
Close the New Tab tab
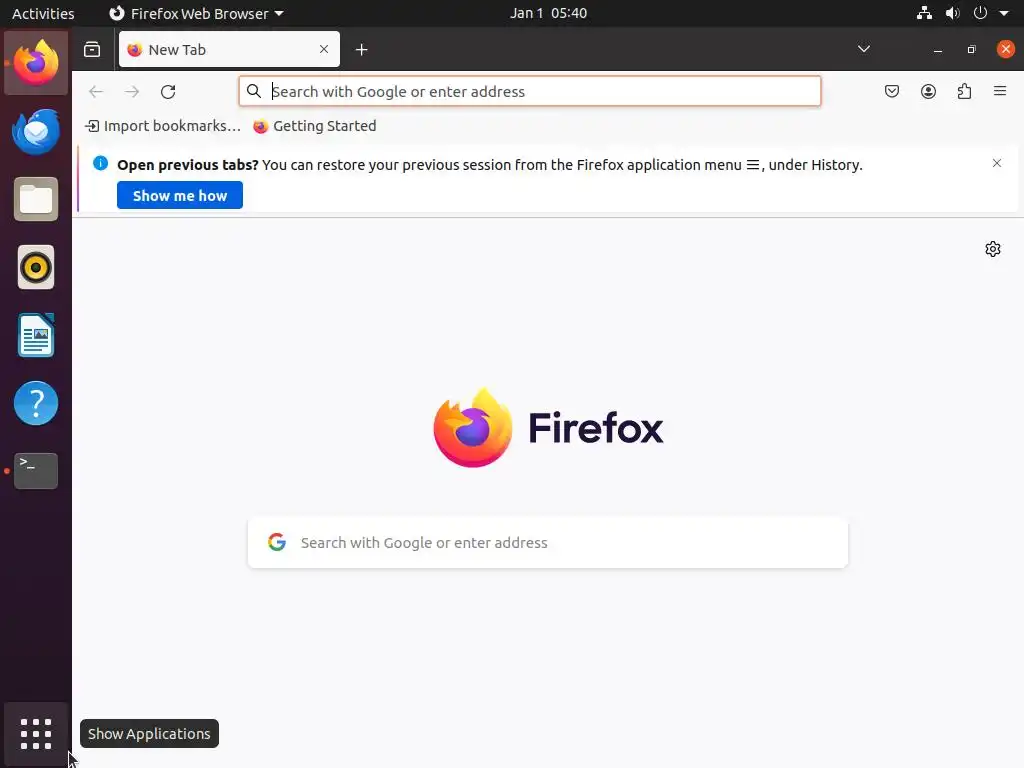[x=324, y=49]
